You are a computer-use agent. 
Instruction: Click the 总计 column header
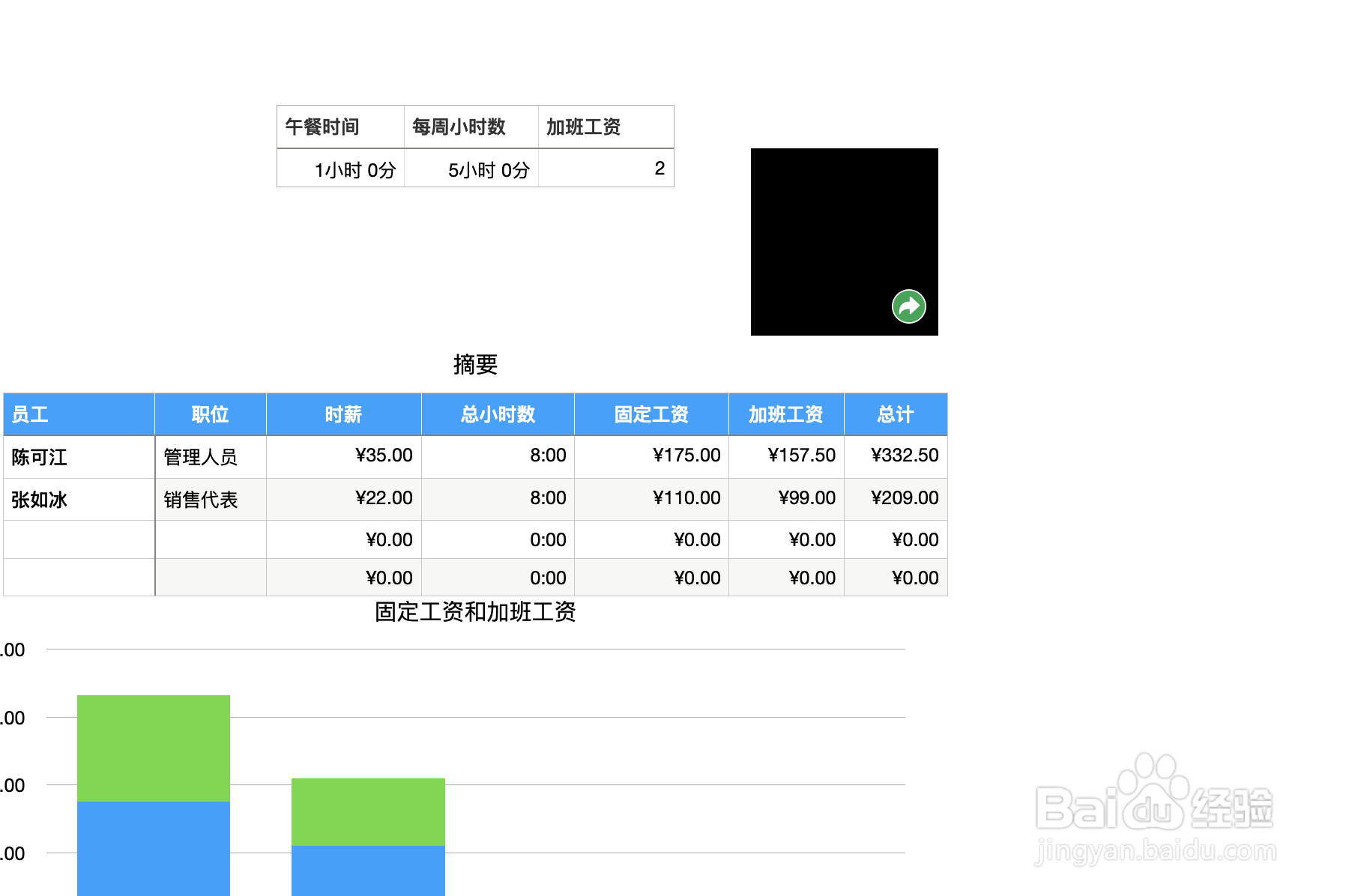point(895,414)
